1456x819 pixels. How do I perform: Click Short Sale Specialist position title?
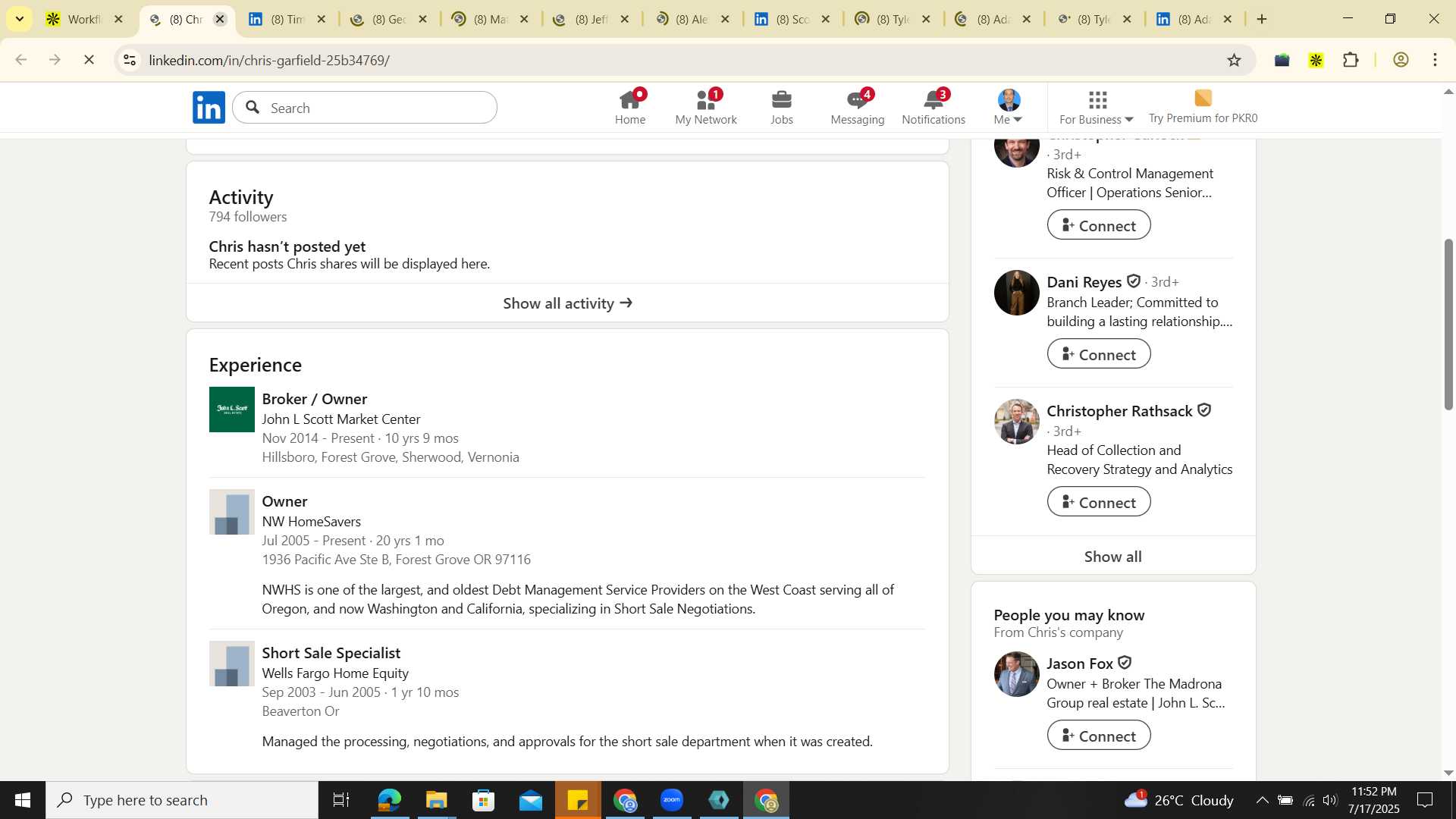click(331, 653)
